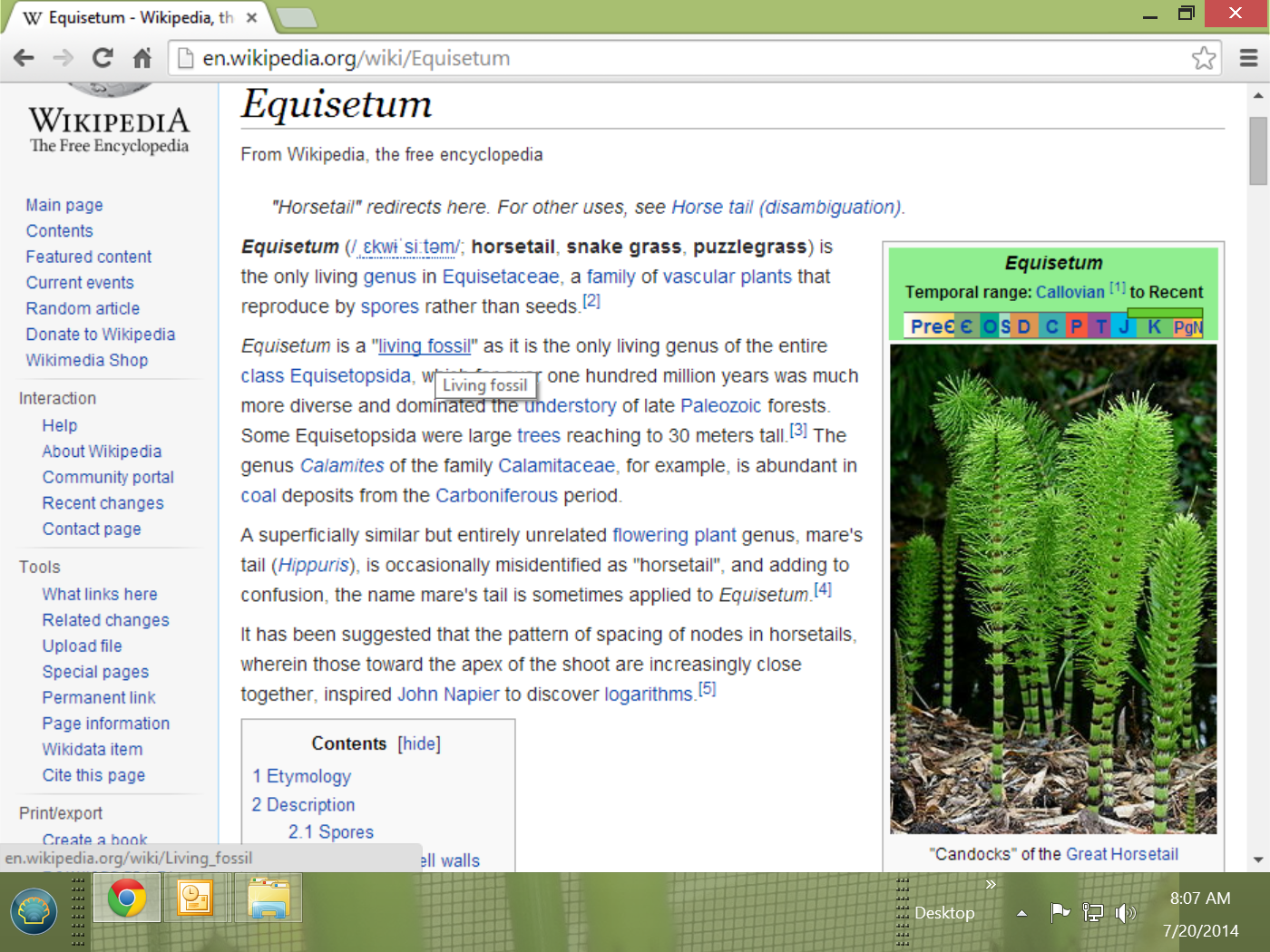Click Donate to Wikipedia

pyautogui.click(x=101, y=335)
